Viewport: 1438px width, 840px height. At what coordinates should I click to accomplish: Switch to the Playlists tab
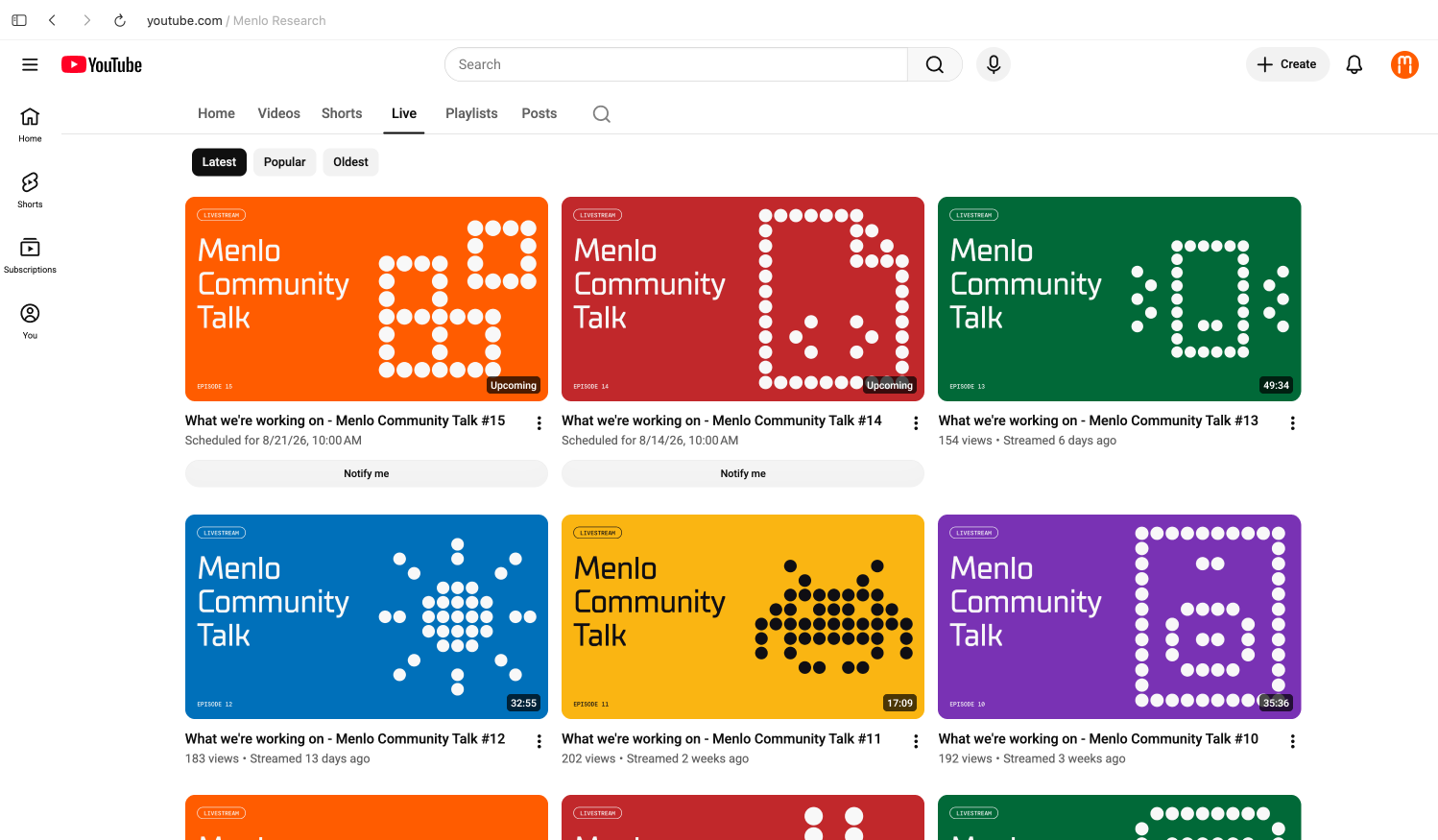click(471, 113)
